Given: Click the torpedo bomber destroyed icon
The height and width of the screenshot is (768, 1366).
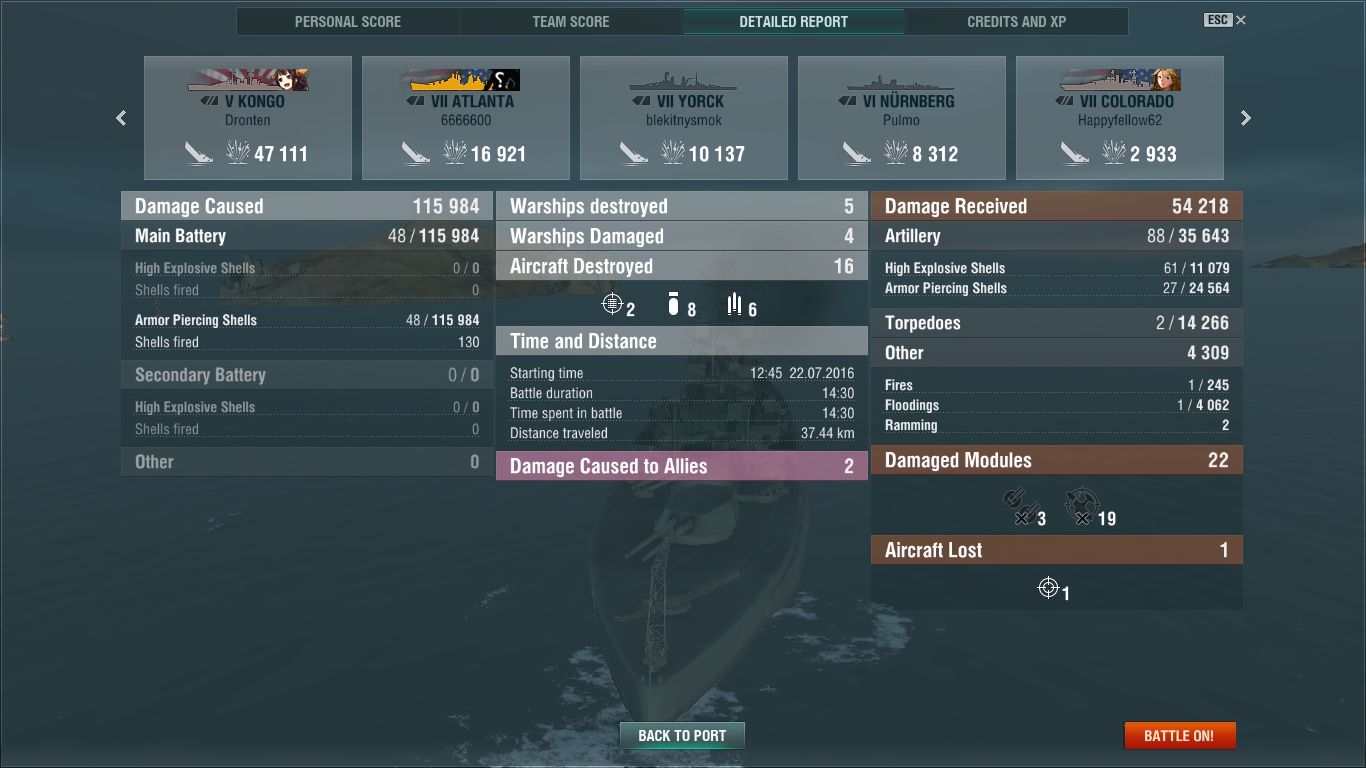Looking at the screenshot, I should click(x=735, y=304).
